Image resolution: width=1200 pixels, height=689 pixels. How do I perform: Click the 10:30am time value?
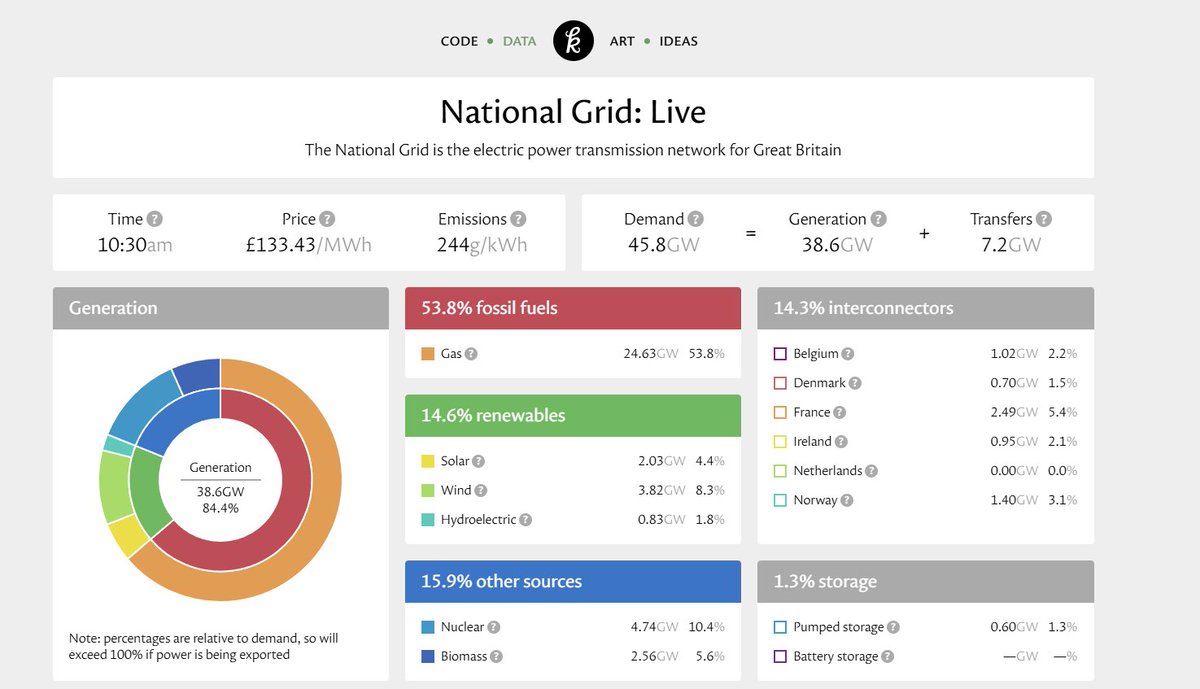tap(135, 244)
